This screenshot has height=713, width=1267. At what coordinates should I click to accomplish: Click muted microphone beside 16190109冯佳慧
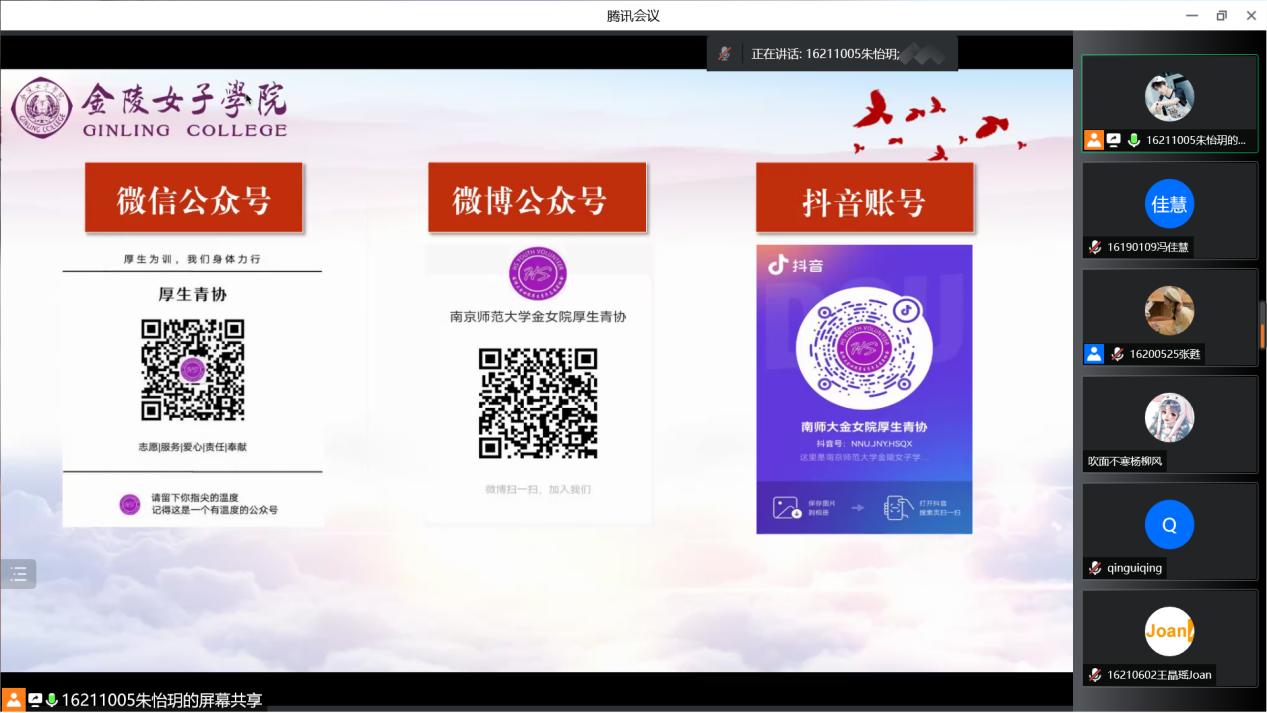1096,247
